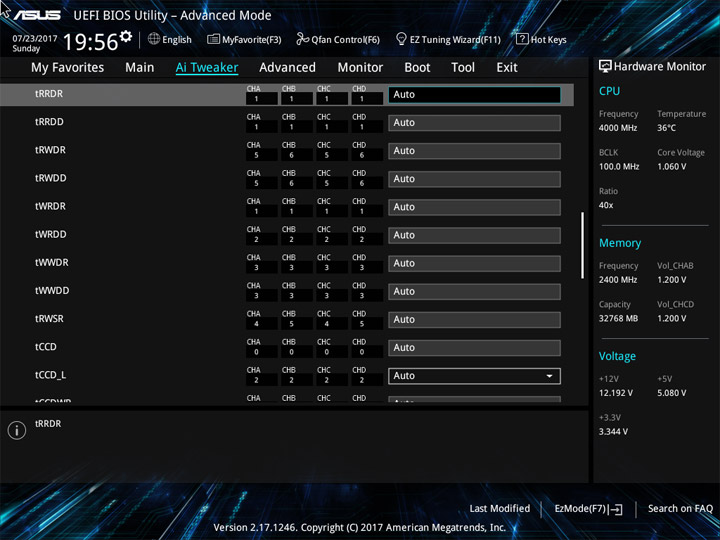The height and width of the screenshot is (540, 720).
Task: Select the tRWSR row label
Action: pos(49,319)
